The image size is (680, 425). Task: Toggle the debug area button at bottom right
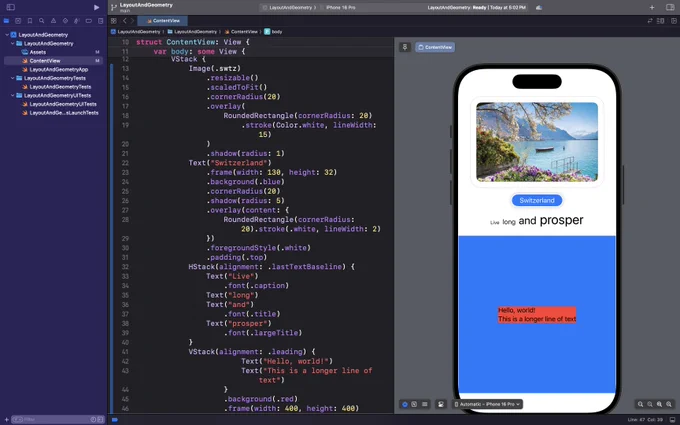(x=673, y=419)
